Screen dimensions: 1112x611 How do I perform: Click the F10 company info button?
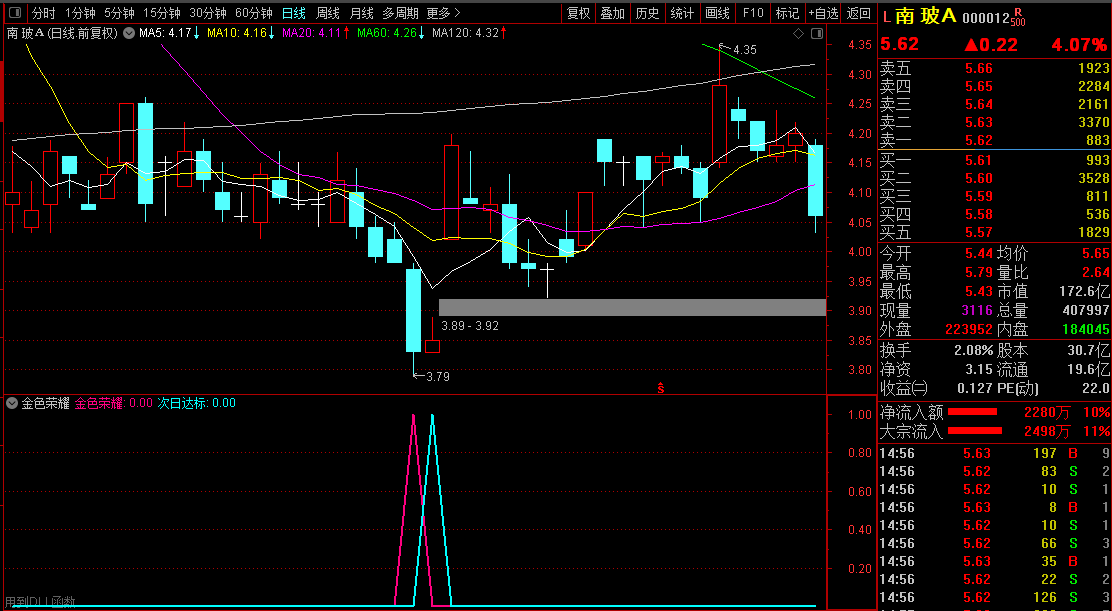[x=753, y=14]
